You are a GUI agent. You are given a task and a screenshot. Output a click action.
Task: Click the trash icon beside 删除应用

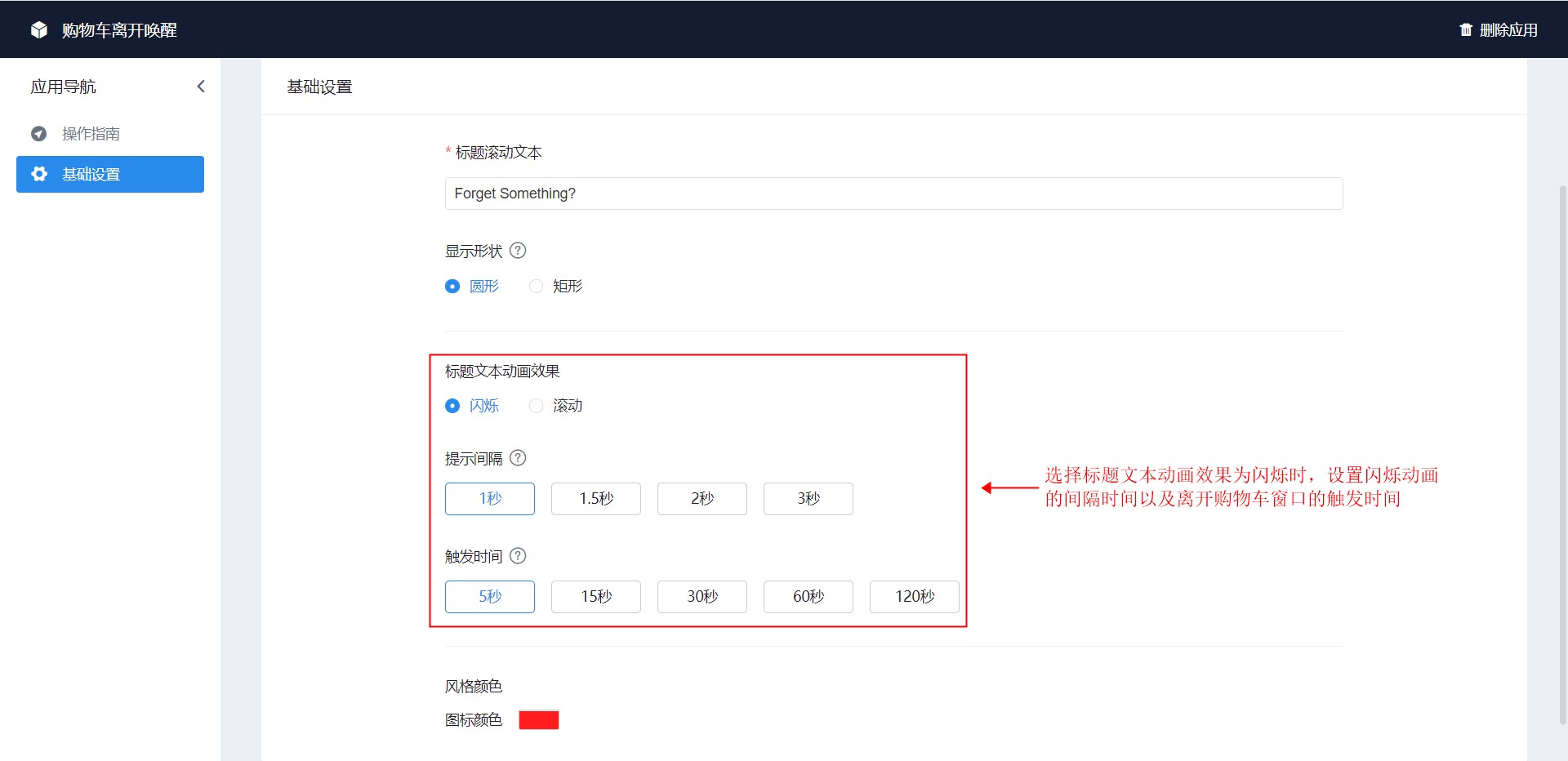(x=1466, y=30)
